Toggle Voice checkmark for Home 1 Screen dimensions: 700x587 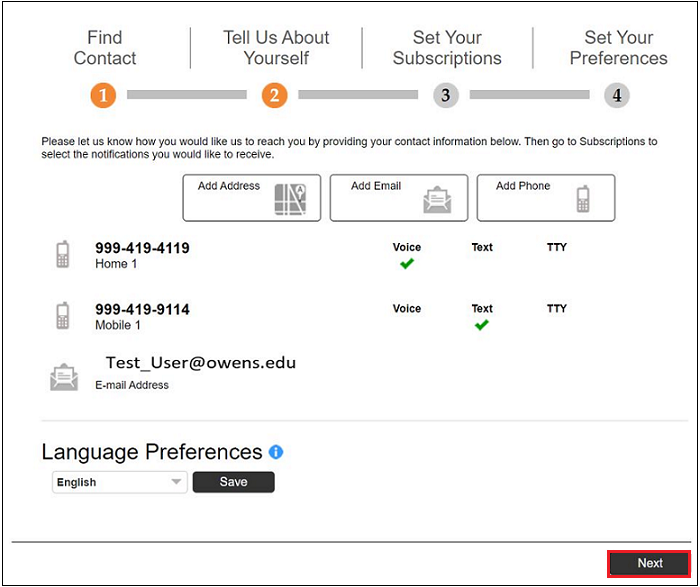(406, 264)
